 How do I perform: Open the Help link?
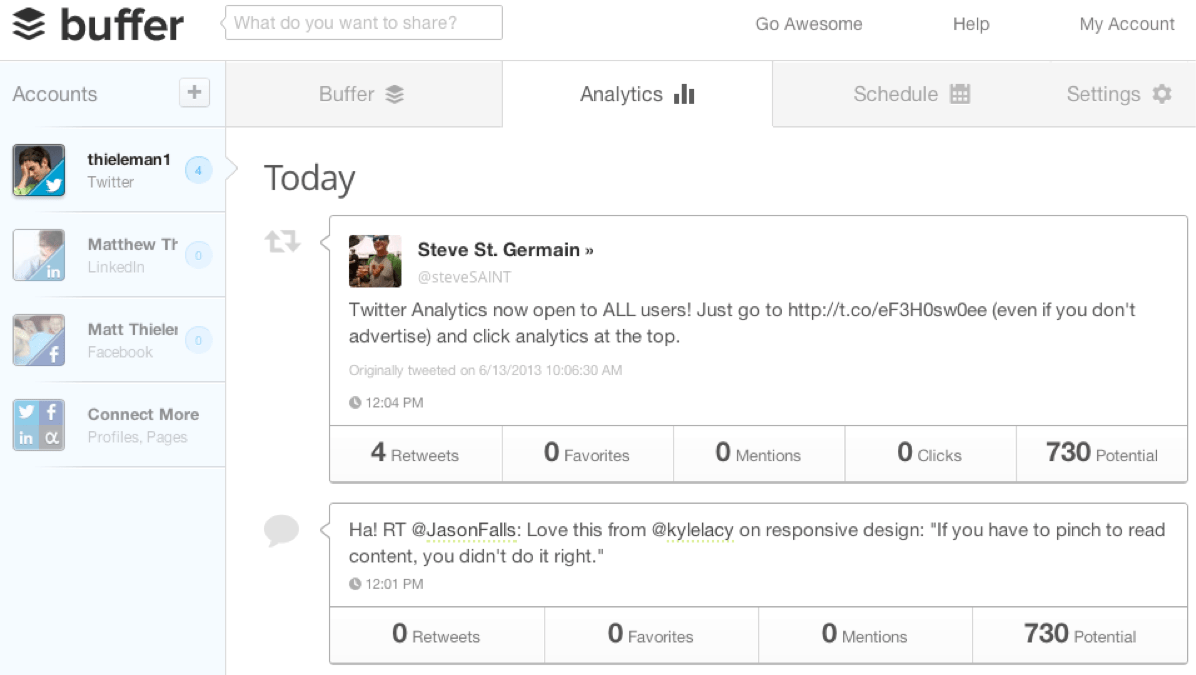point(971,24)
